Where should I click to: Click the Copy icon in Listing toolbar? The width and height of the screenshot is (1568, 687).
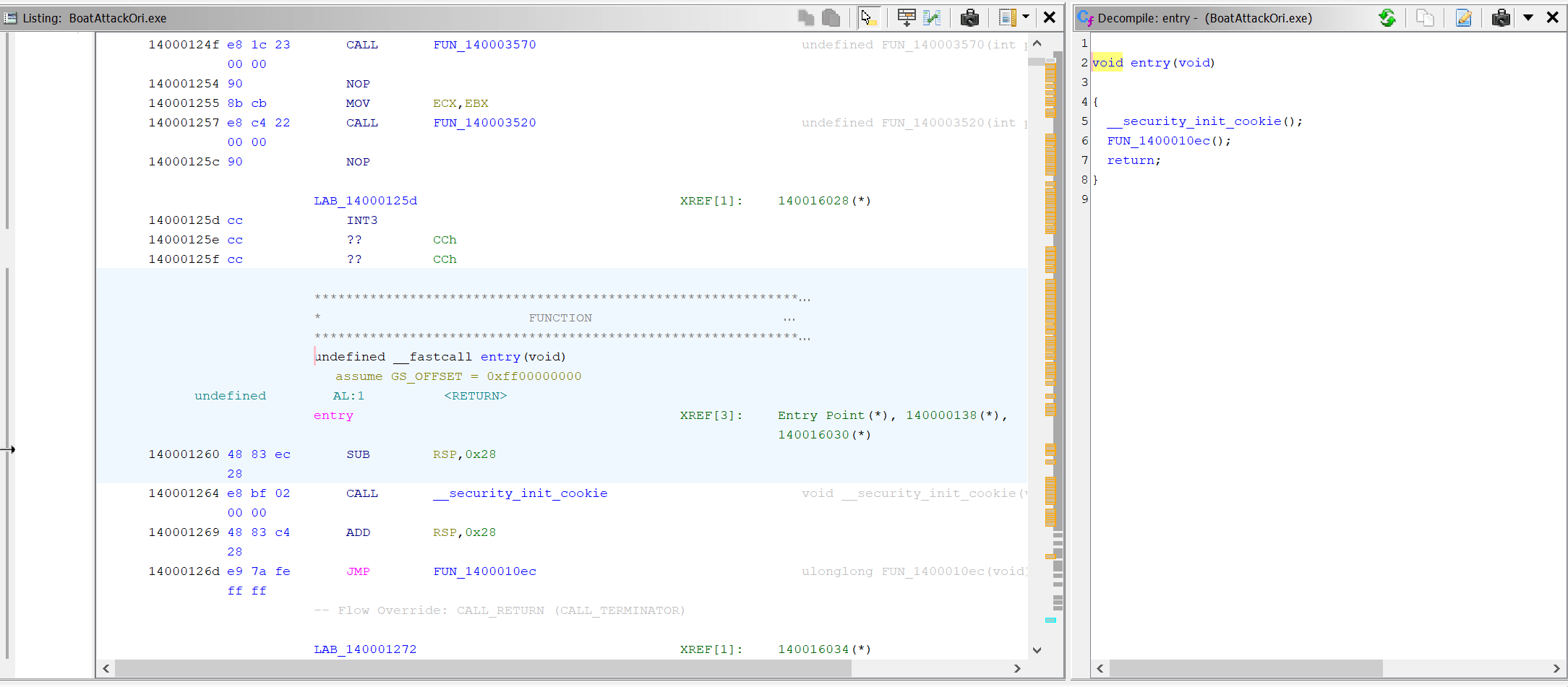pos(805,17)
